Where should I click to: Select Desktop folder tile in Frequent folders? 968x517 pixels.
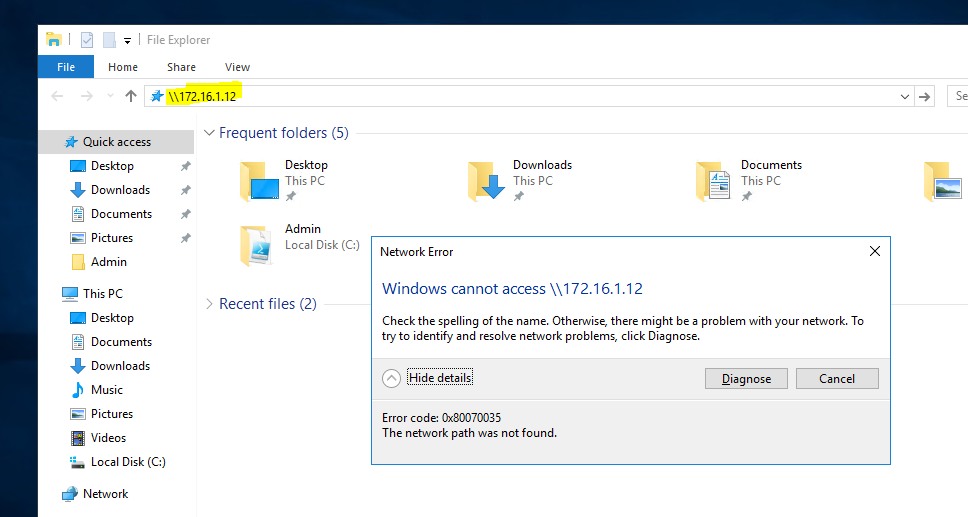[x=285, y=181]
